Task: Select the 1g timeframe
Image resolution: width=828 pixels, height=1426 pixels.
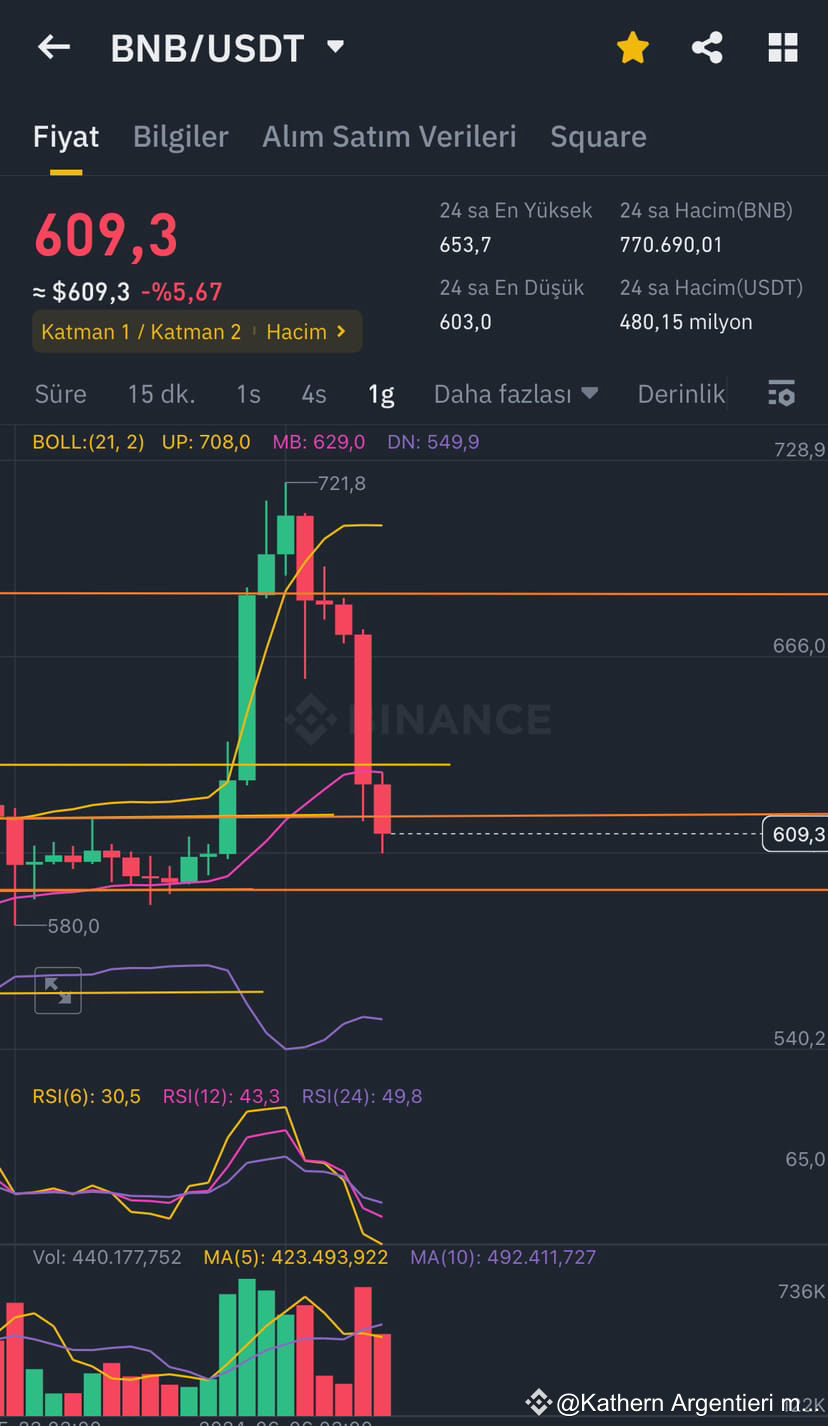Action: click(381, 394)
